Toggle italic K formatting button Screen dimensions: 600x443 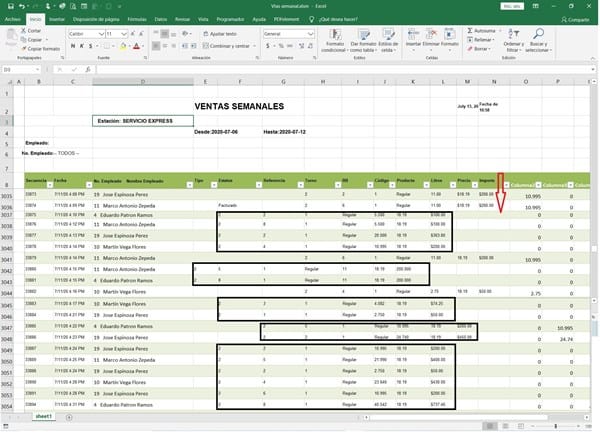[x=81, y=46]
